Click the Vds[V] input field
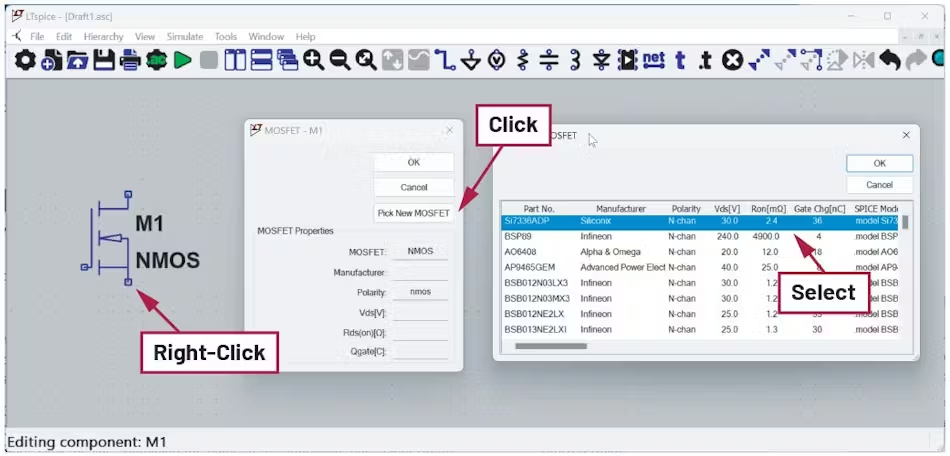 click(x=420, y=312)
